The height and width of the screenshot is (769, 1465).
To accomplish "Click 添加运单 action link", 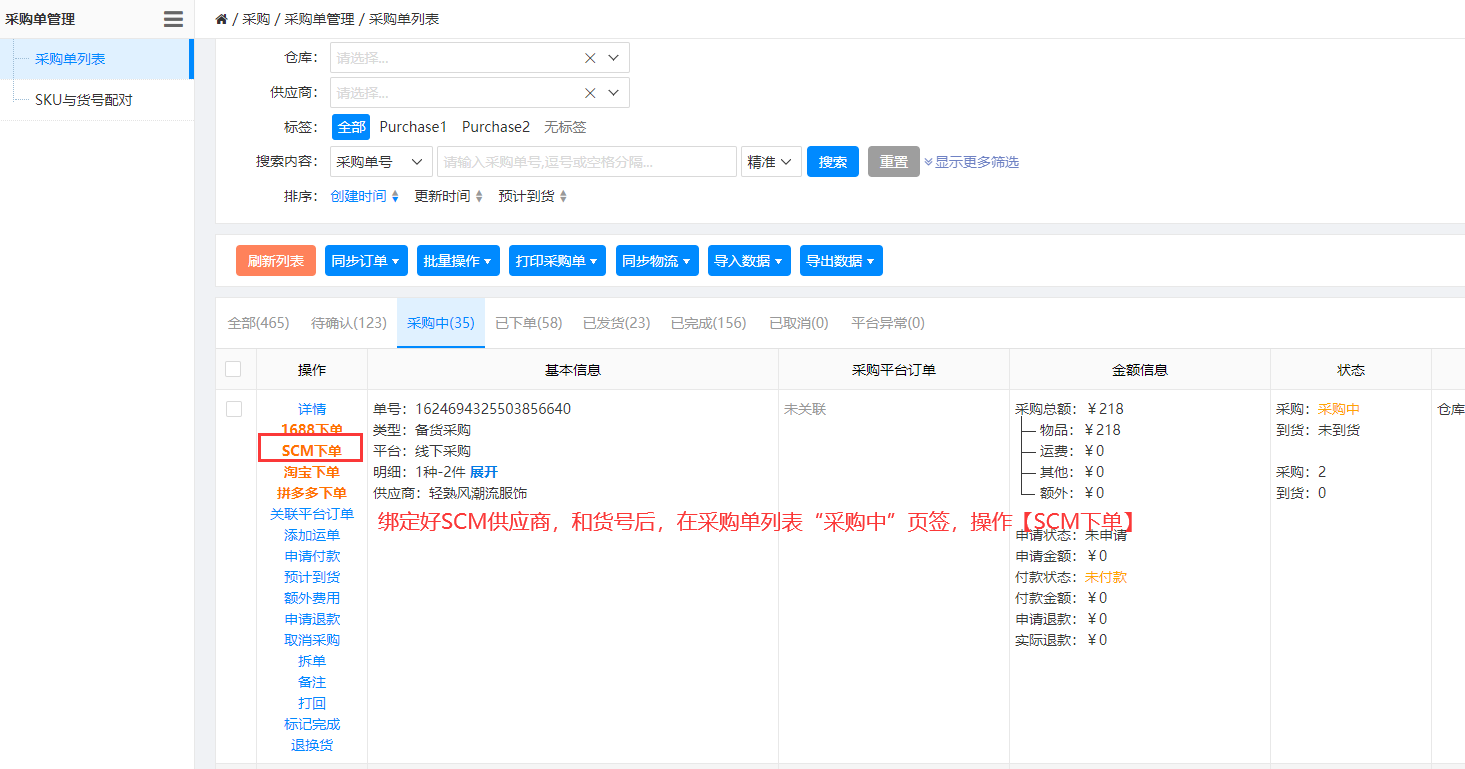I will [x=312, y=535].
